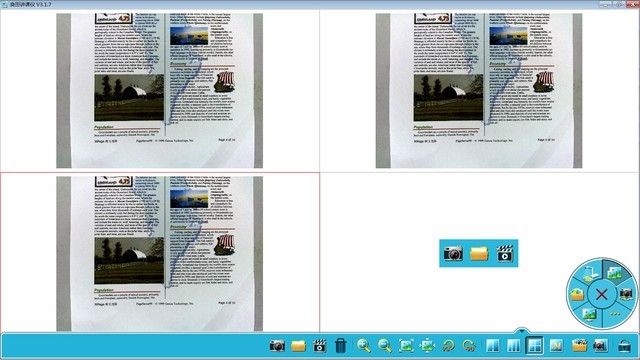The height and width of the screenshot is (360, 640).
Task: Zoom out using the minus magnifier
Action: [384, 346]
